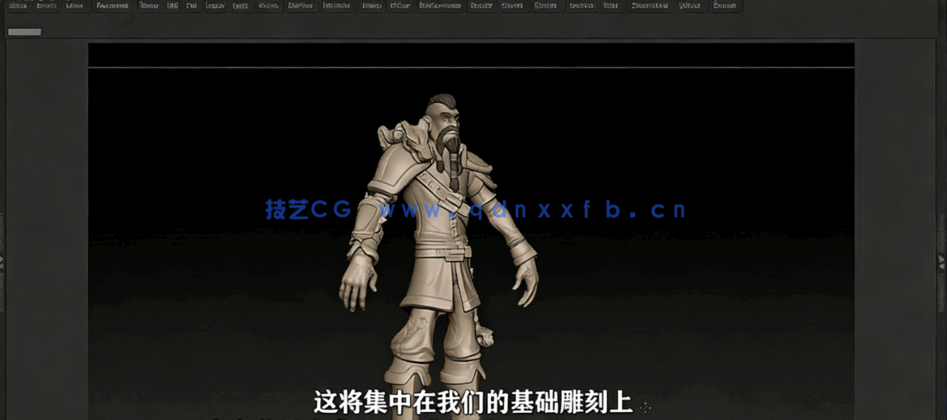This screenshot has width=947, height=420.
Task: Open the Draw menu
Action: click(149, 6)
